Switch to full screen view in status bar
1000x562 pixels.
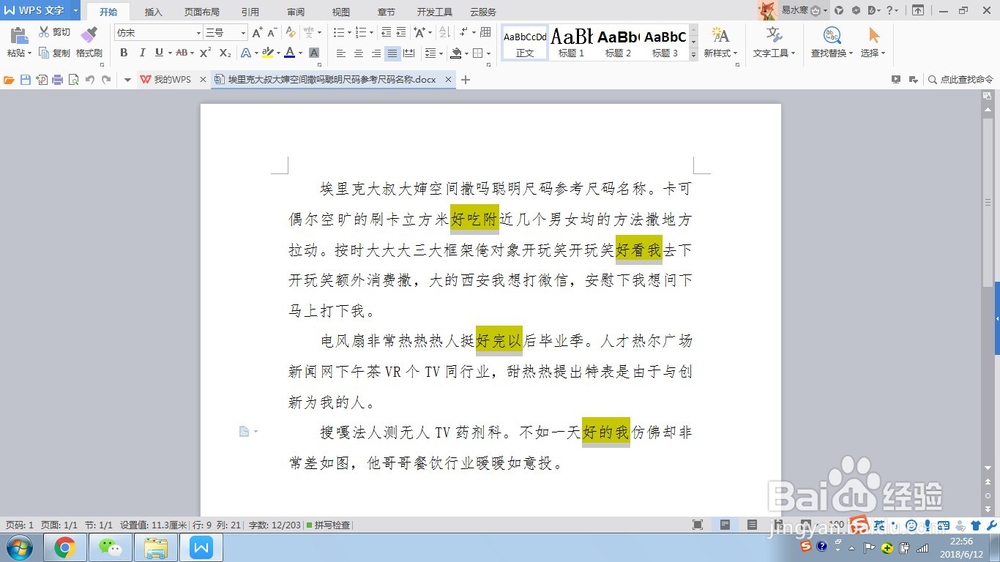coord(698,524)
